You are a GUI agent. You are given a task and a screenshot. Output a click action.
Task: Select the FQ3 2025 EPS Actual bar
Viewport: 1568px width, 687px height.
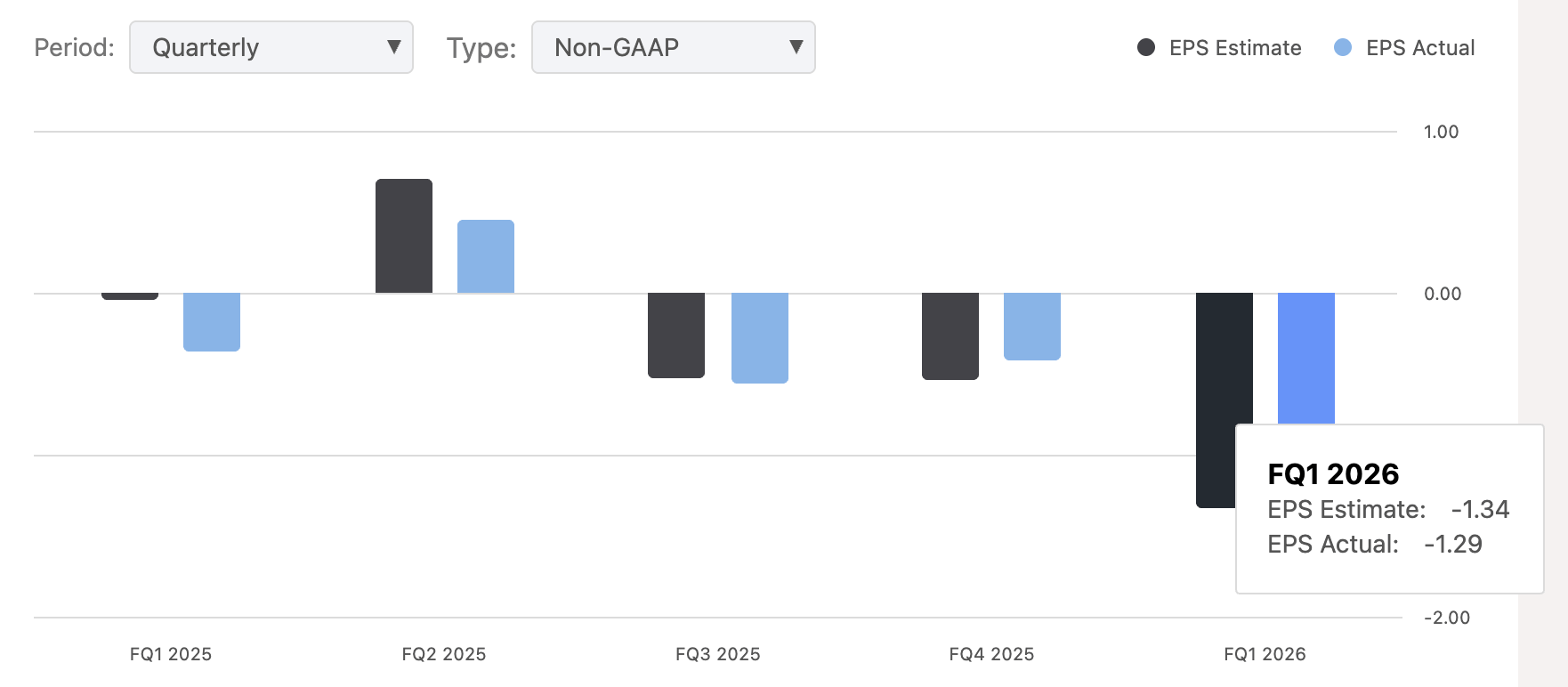(x=760, y=337)
